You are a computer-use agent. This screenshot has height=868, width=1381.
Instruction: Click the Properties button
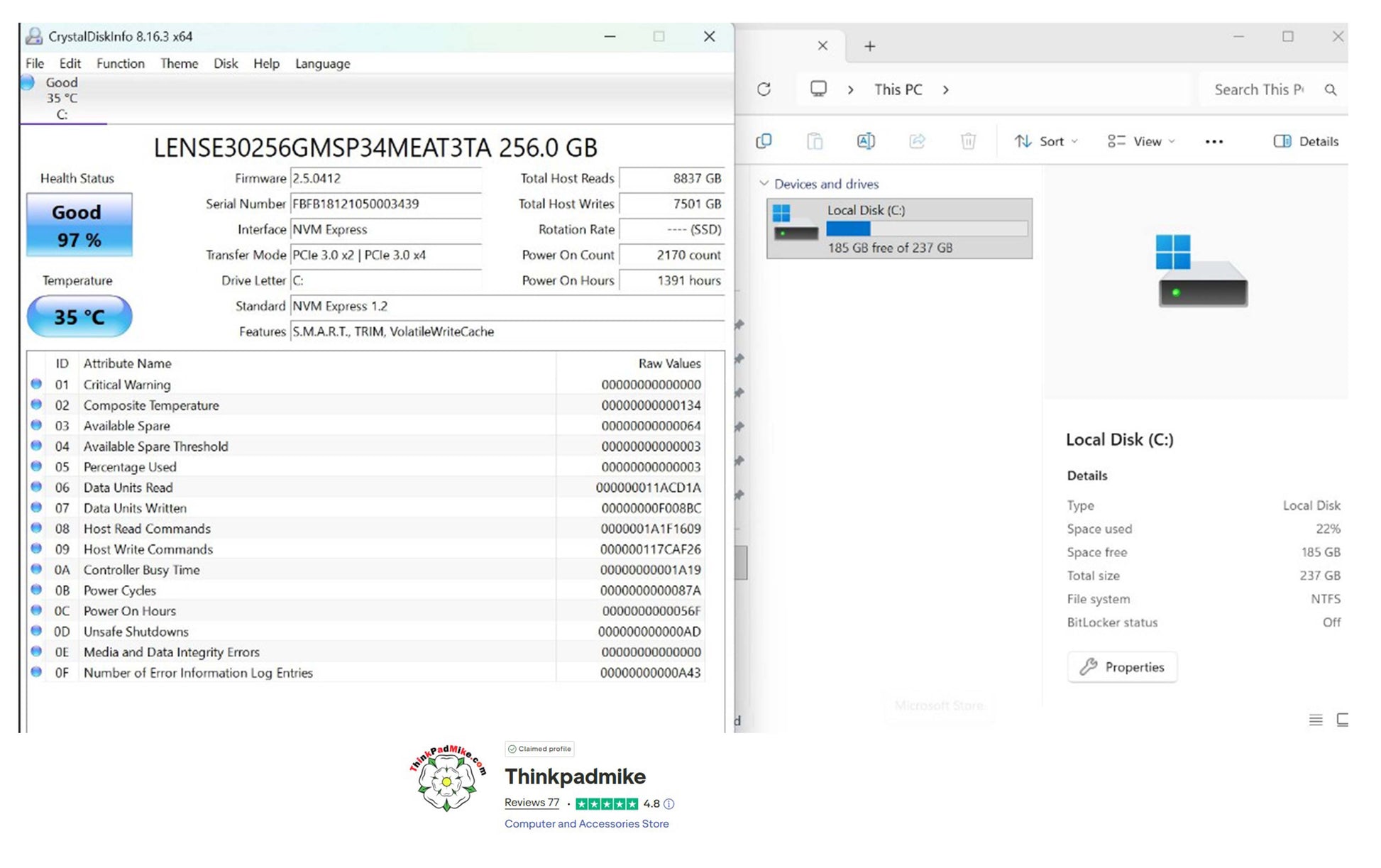pyautogui.click(x=1122, y=667)
